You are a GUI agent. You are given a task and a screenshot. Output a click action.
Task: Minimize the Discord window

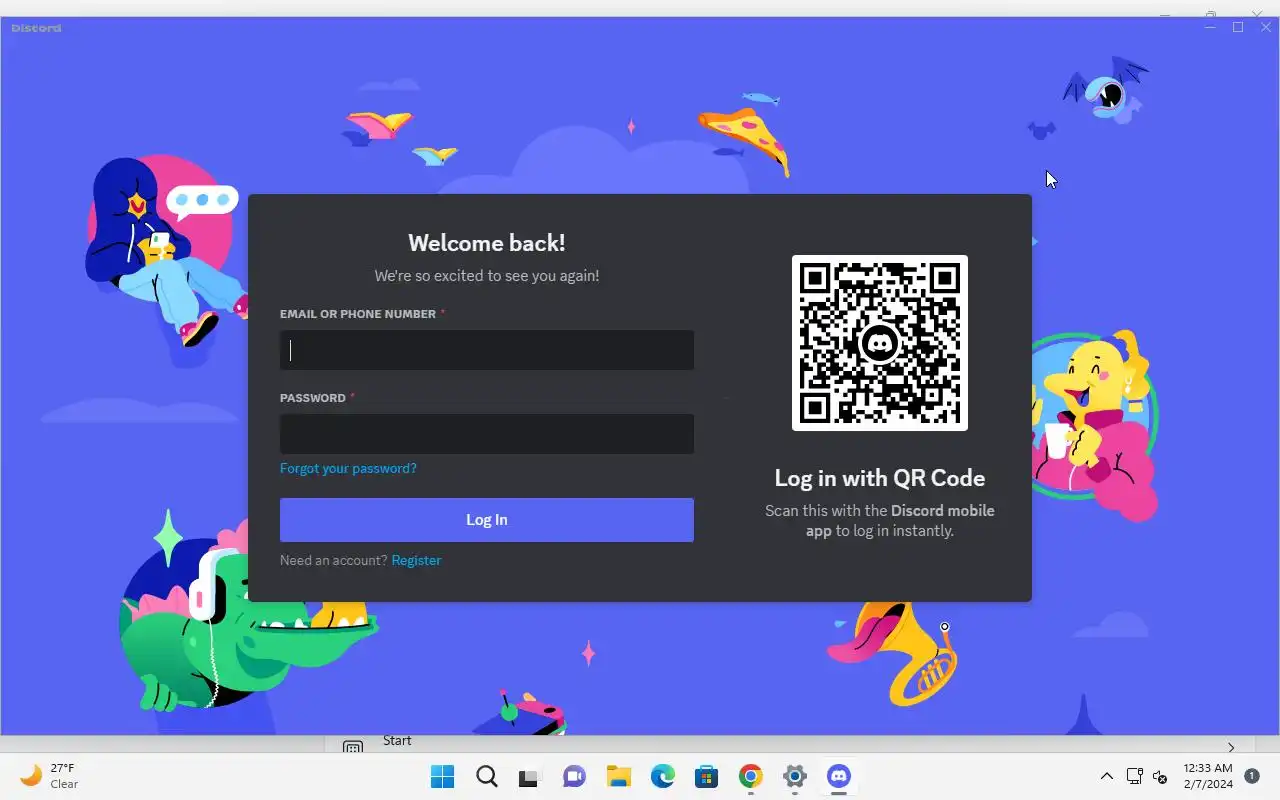(x=1212, y=27)
